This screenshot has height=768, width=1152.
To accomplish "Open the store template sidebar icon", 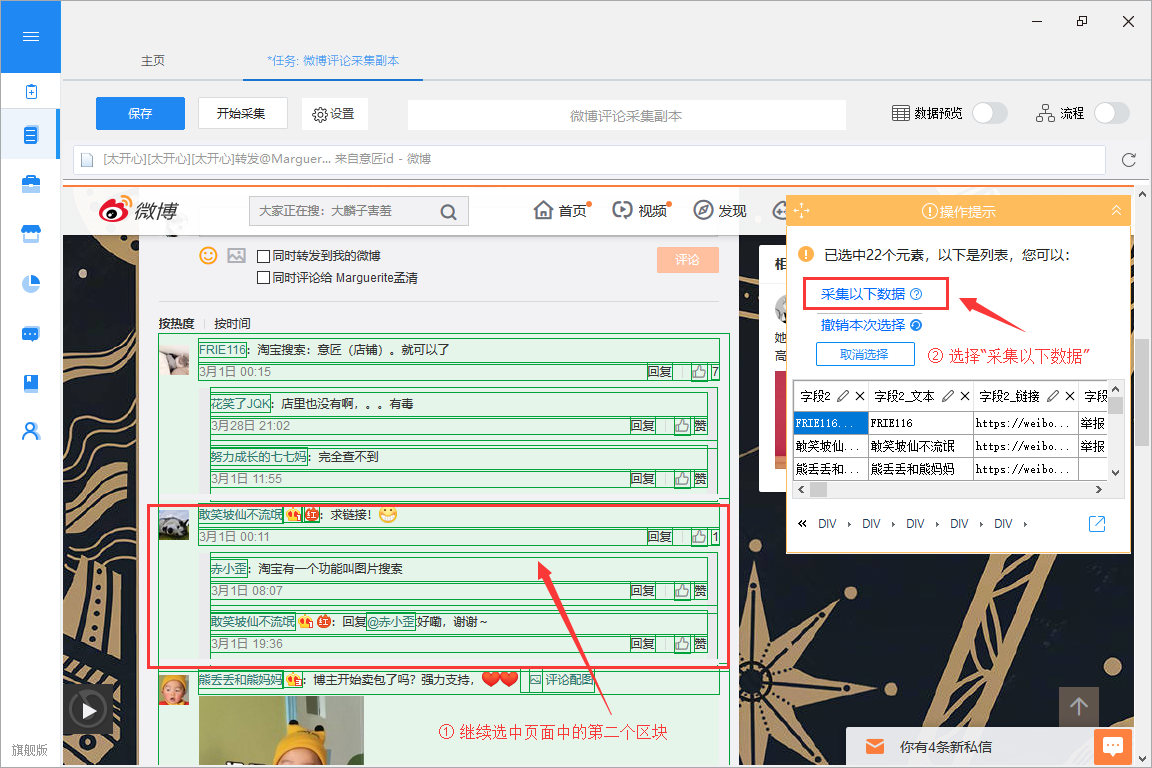I will (31, 234).
